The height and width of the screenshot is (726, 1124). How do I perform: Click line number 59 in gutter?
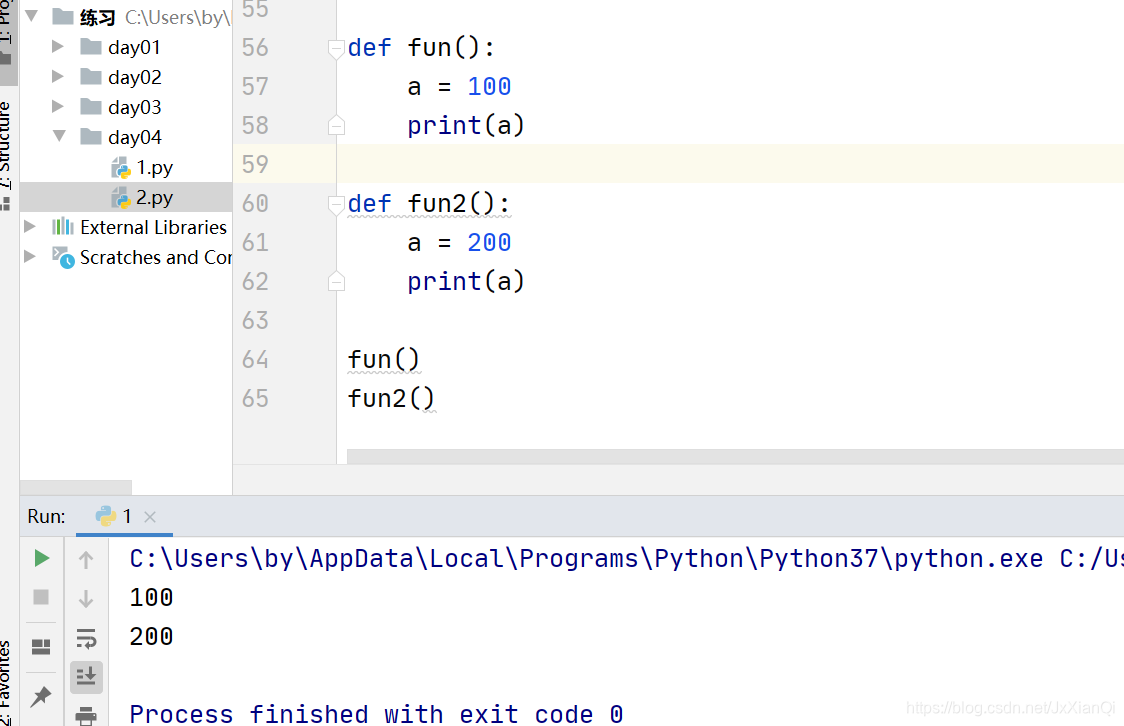point(255,164)
